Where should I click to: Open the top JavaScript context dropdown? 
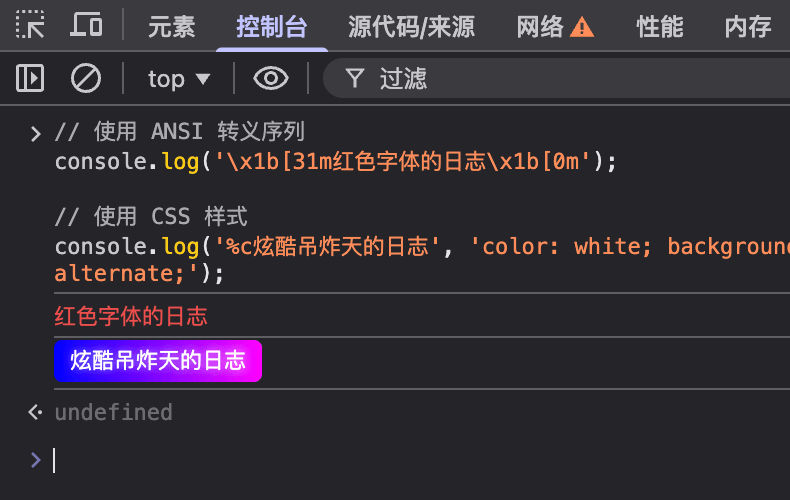[179, 78]
